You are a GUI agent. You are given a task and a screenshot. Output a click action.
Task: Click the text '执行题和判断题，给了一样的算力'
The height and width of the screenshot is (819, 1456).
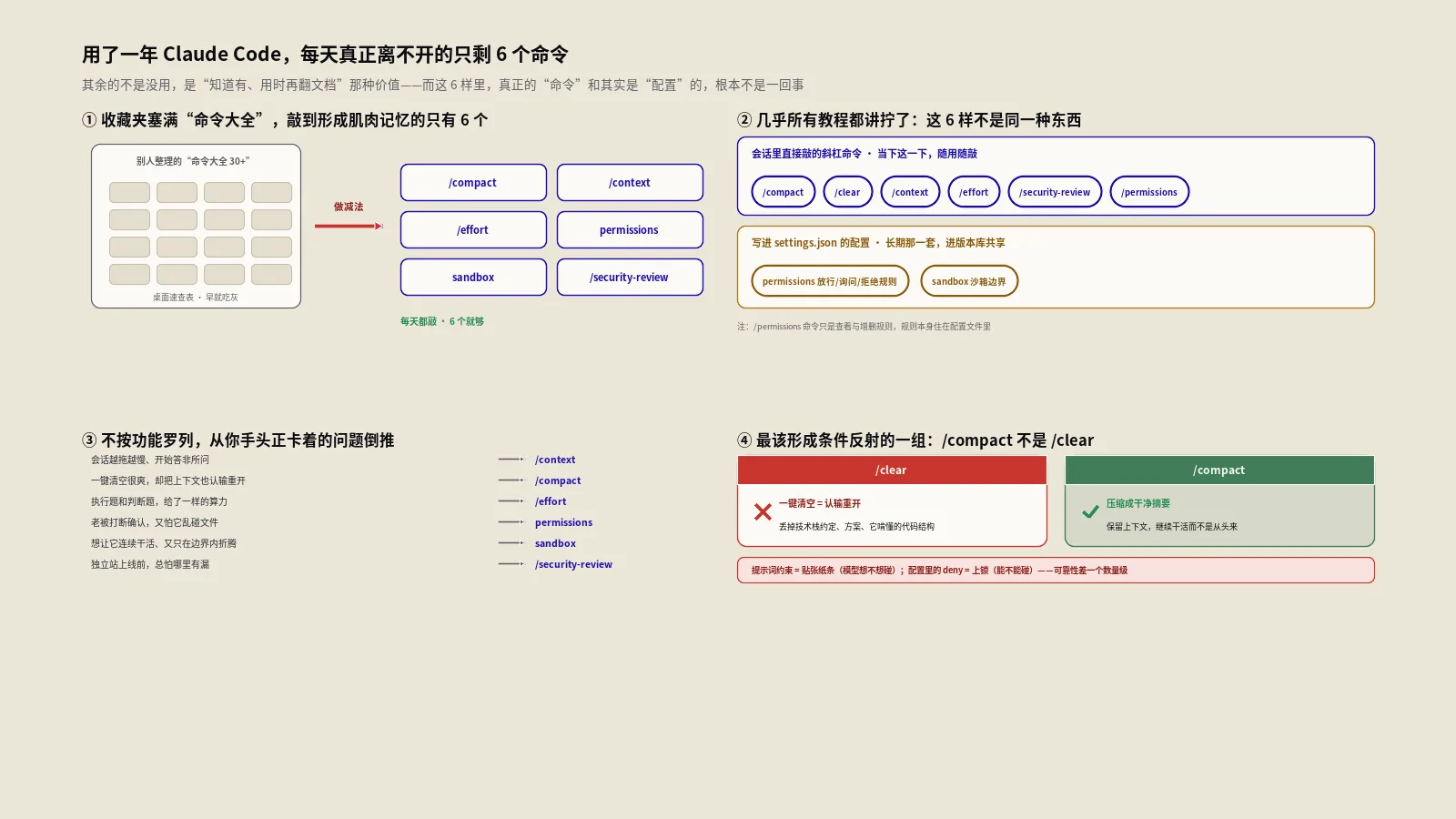point(159,501)
